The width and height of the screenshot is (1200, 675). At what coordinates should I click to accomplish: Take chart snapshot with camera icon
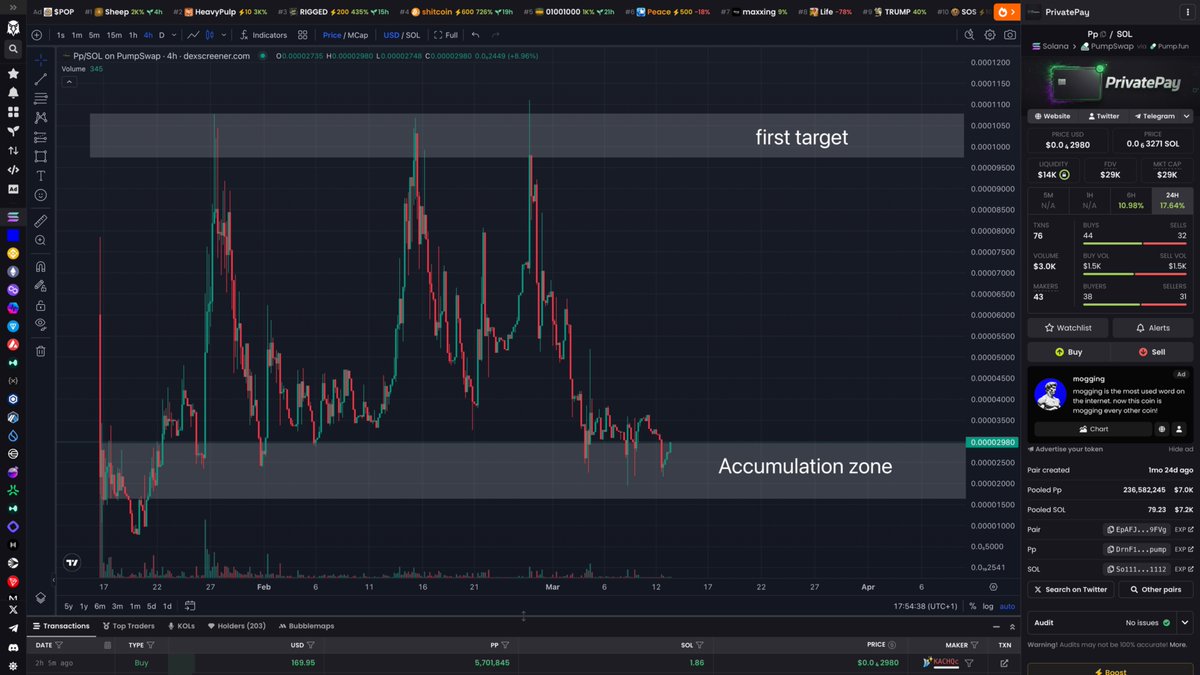1011,34
